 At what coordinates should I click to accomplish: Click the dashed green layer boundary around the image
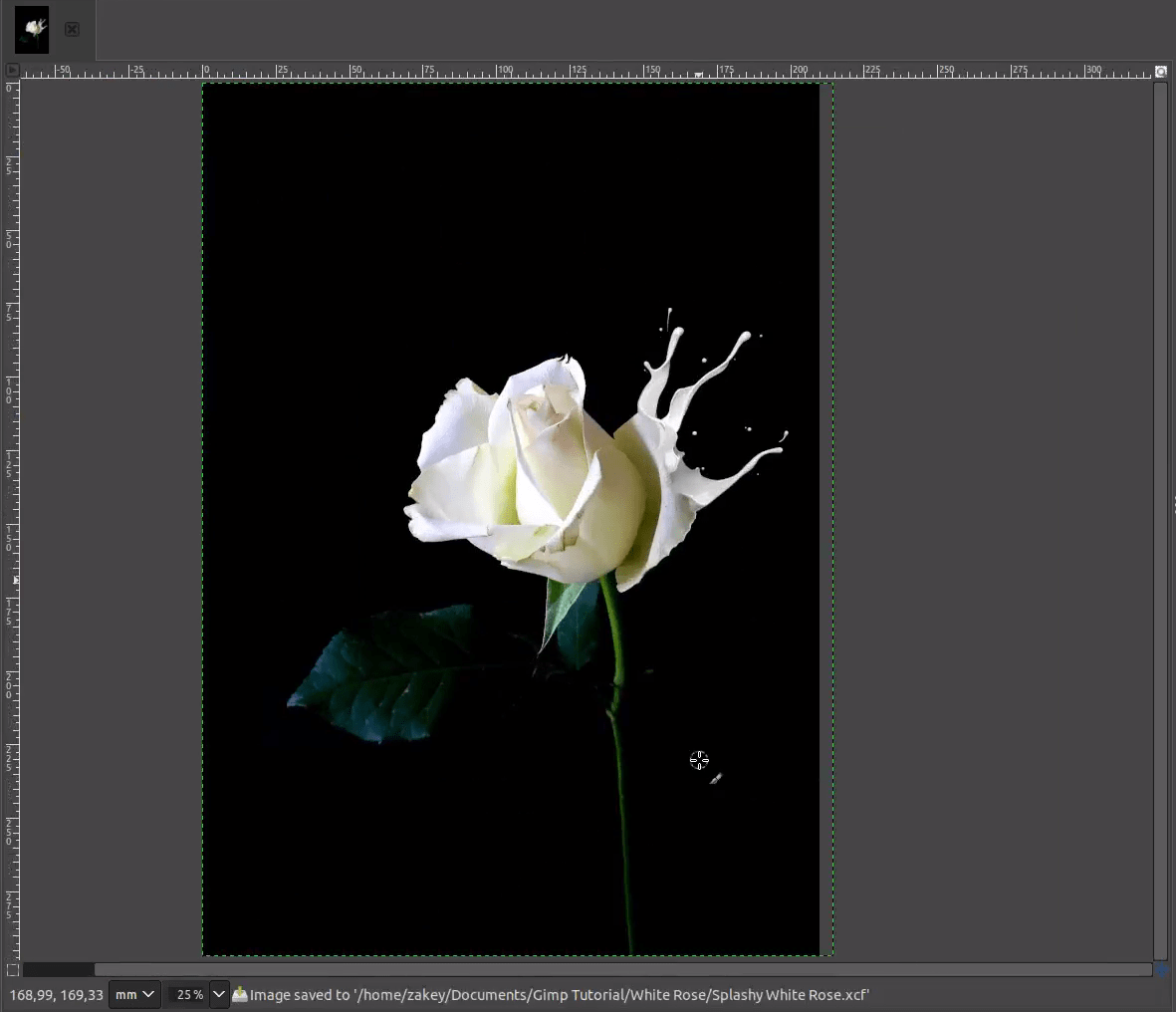512,85
